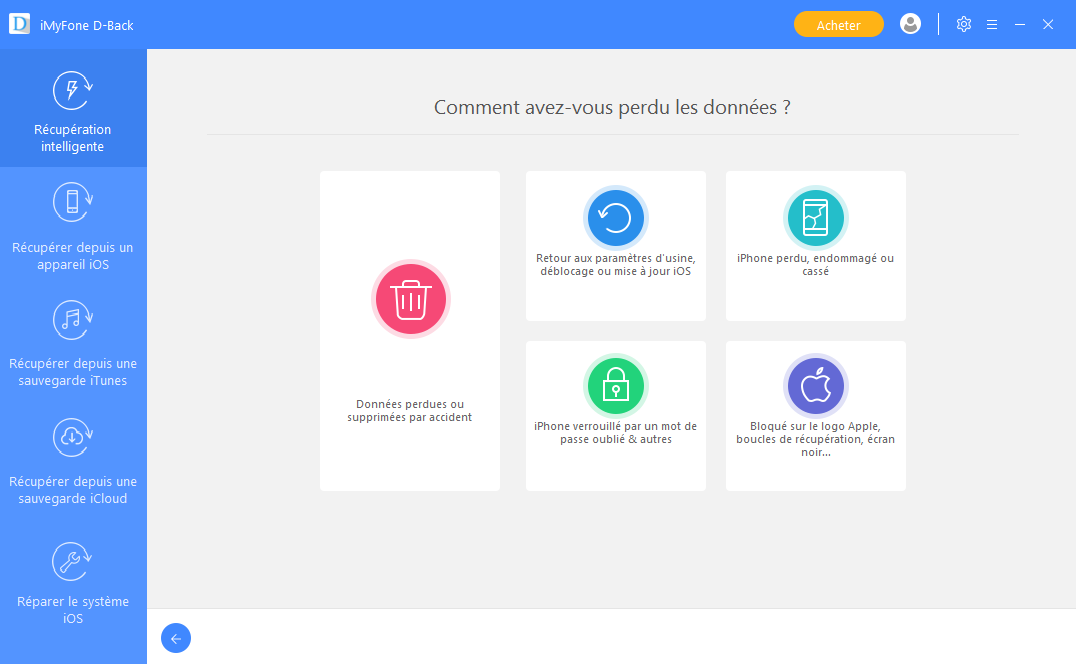Click the teal broken phone icon
Image resolution: width=1076 pixels, height=664 pixels.
(815, 217)
